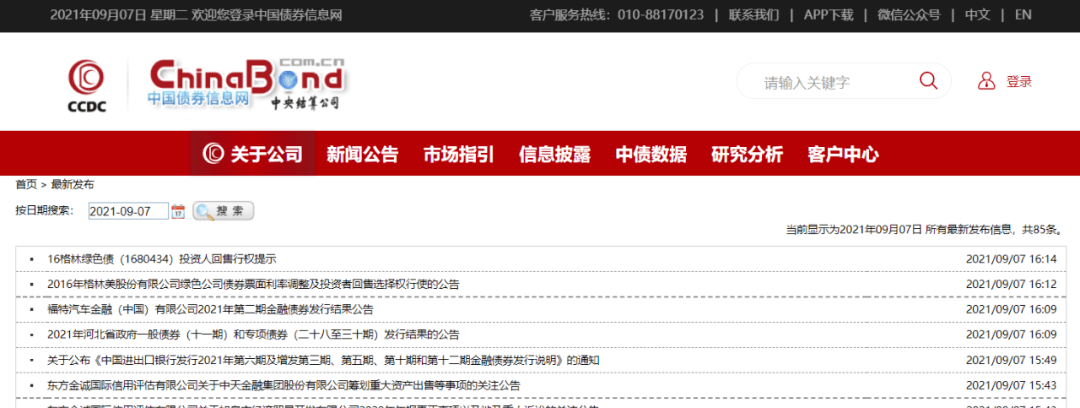Click the 搜索 date search button

tap(223, 211)
